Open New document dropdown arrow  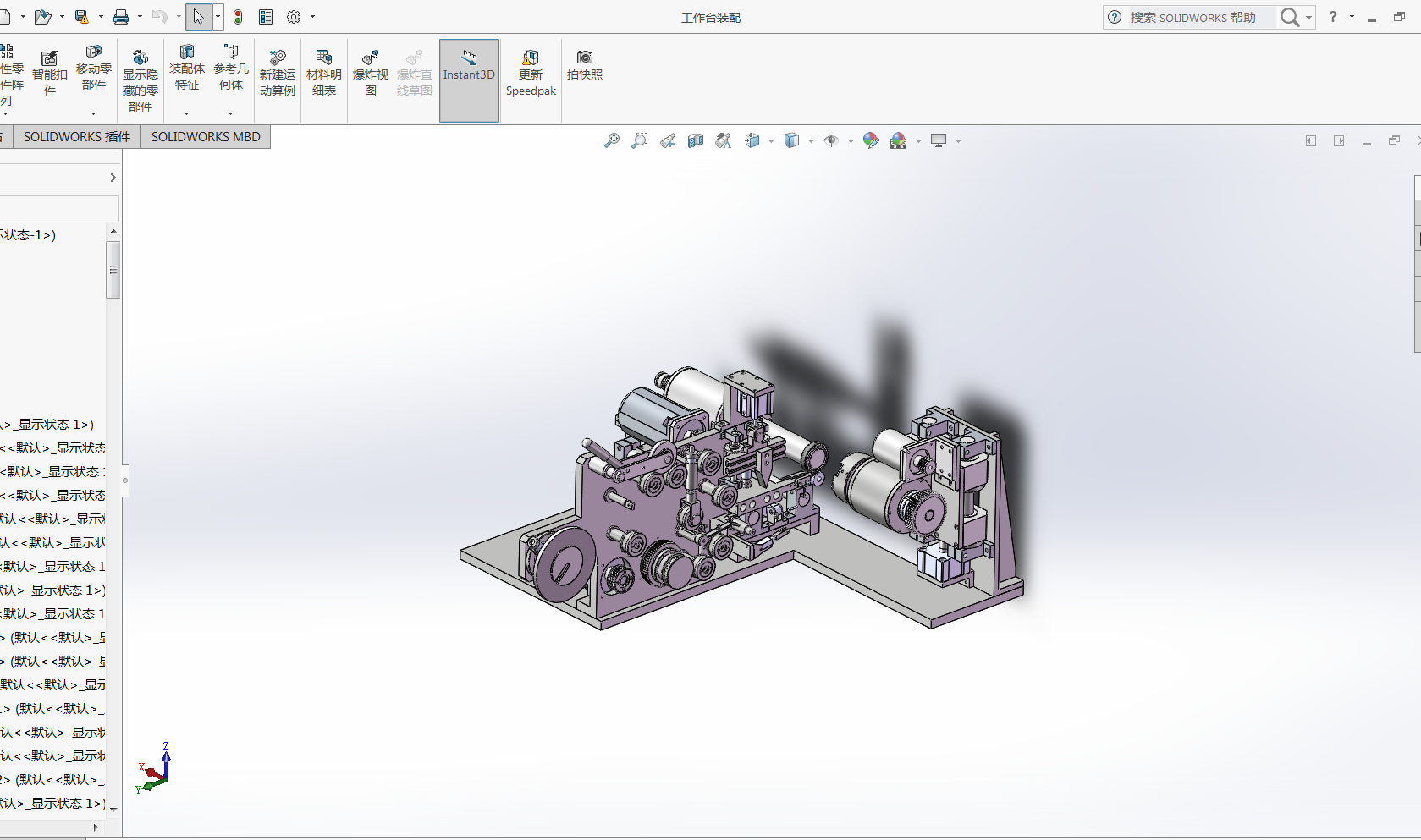coord(22,17)
